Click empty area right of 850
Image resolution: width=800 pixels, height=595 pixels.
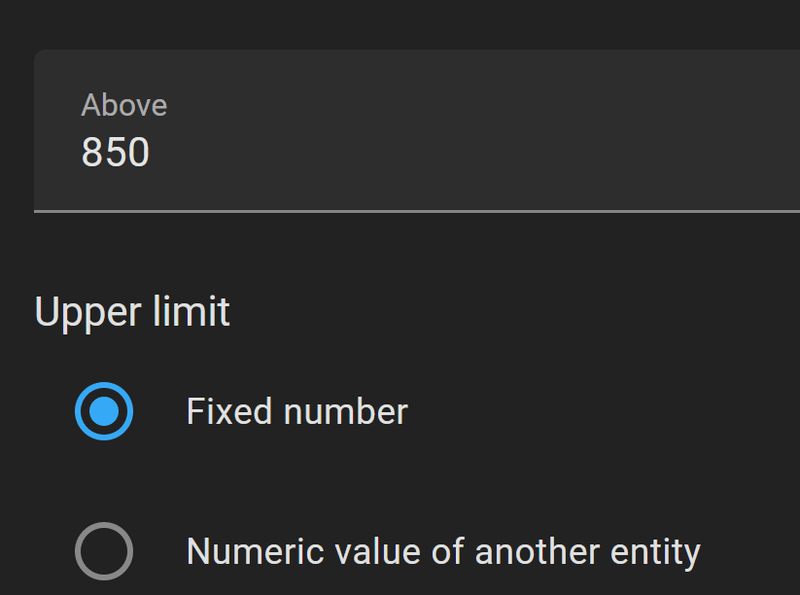click(450, 152)
